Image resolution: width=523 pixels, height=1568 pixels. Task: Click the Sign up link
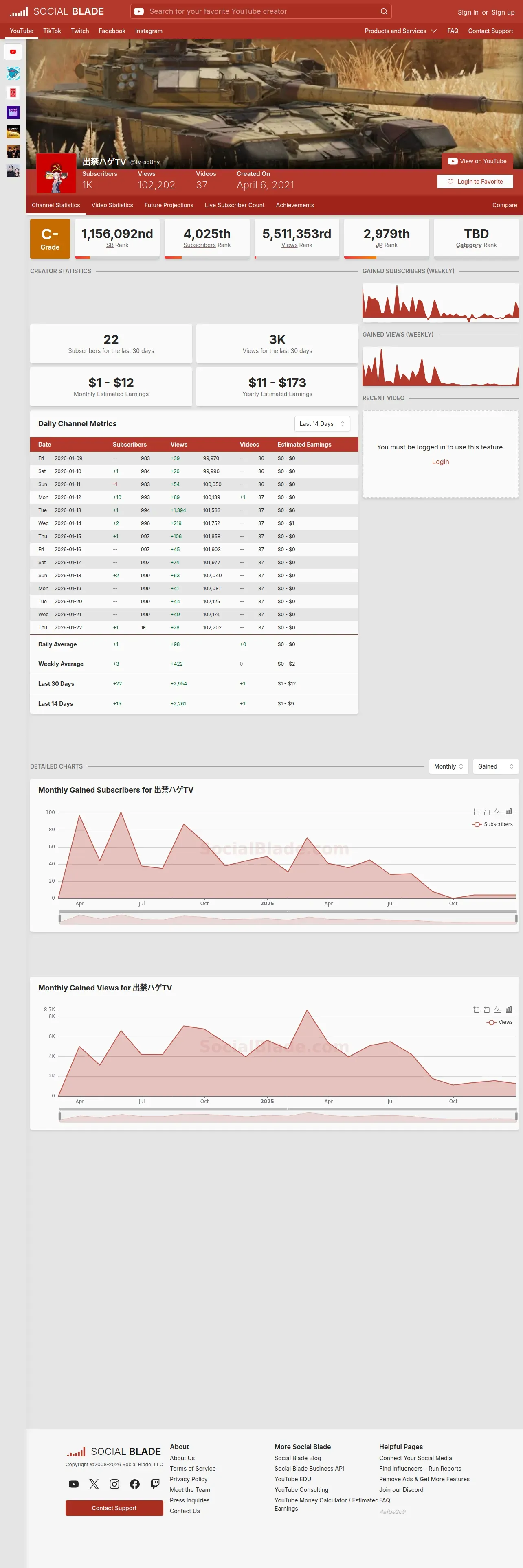point(503,12)
